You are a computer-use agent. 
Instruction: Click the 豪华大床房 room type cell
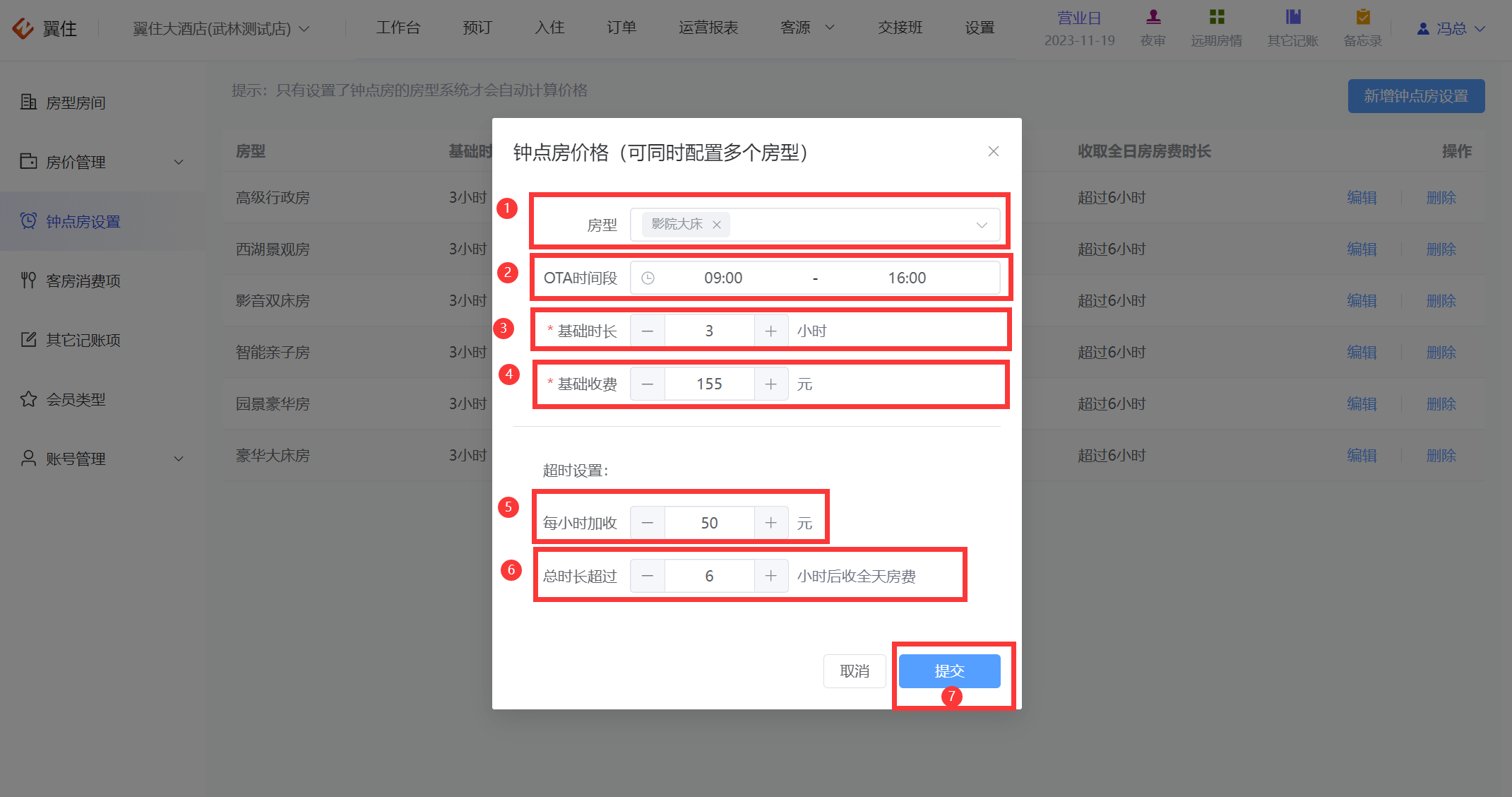(x=273, y=456)
